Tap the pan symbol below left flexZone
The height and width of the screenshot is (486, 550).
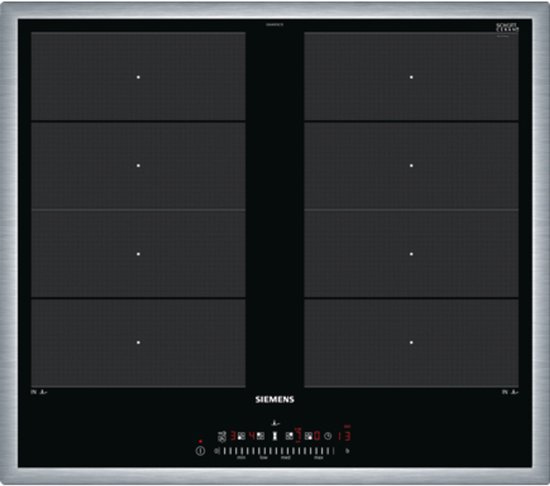pyautogui.click(x=43, y=392)
